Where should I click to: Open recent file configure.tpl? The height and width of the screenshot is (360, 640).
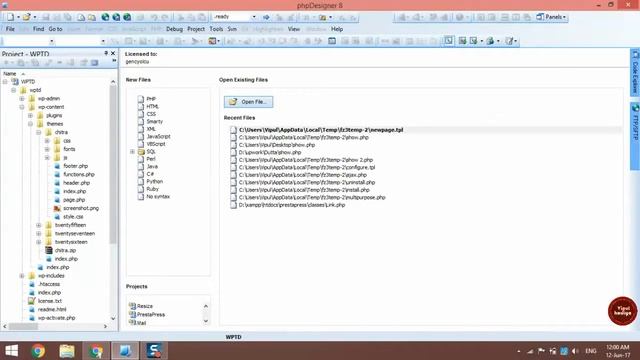click(307, 167)
